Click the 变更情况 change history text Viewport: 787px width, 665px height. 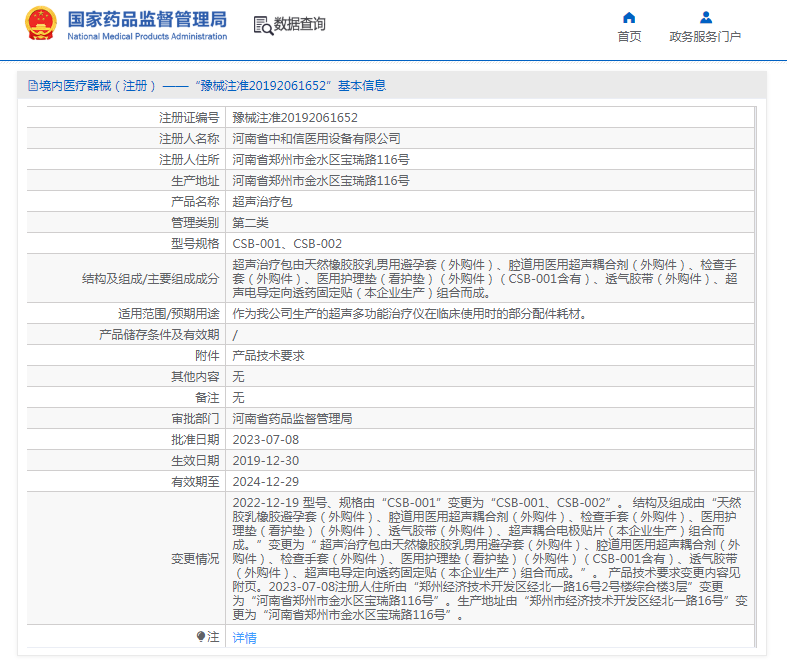click(490, 559)
